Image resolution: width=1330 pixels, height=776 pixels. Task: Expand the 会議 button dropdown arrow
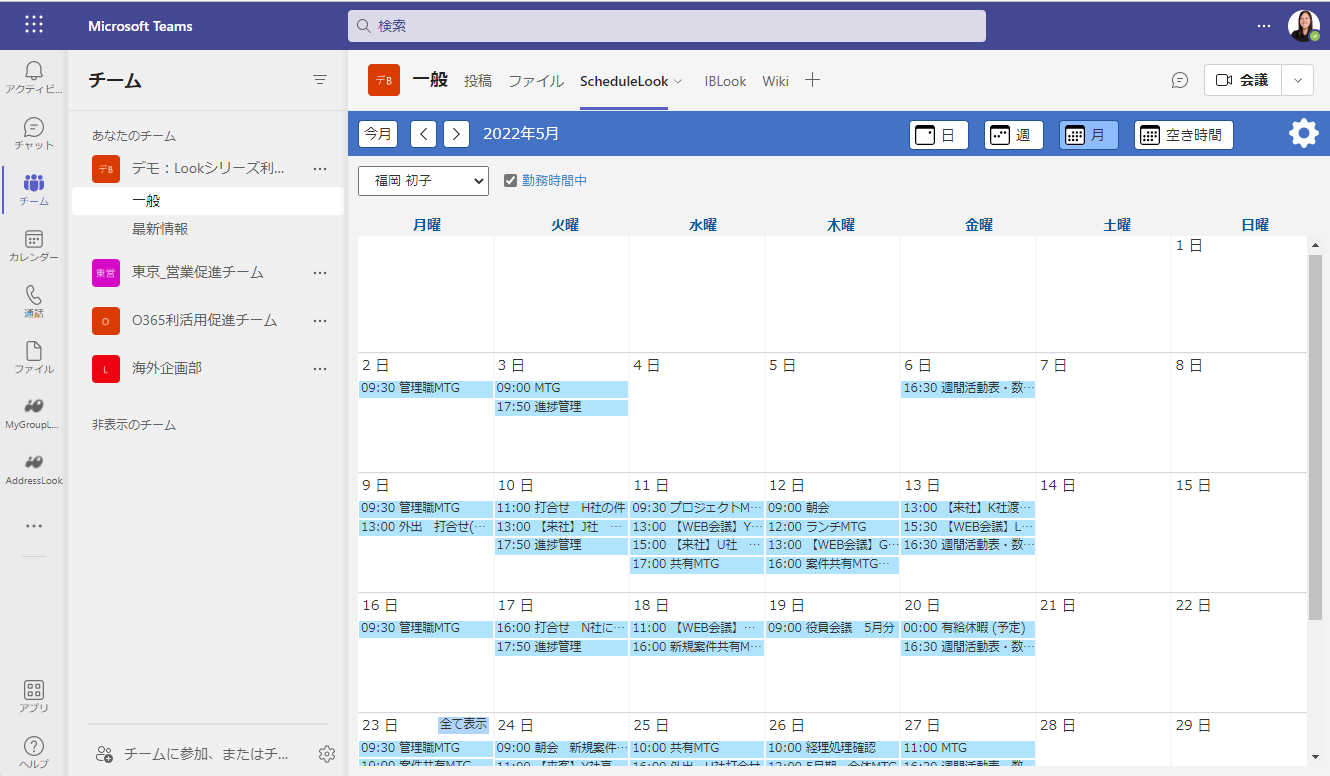tap(1298, 80)
